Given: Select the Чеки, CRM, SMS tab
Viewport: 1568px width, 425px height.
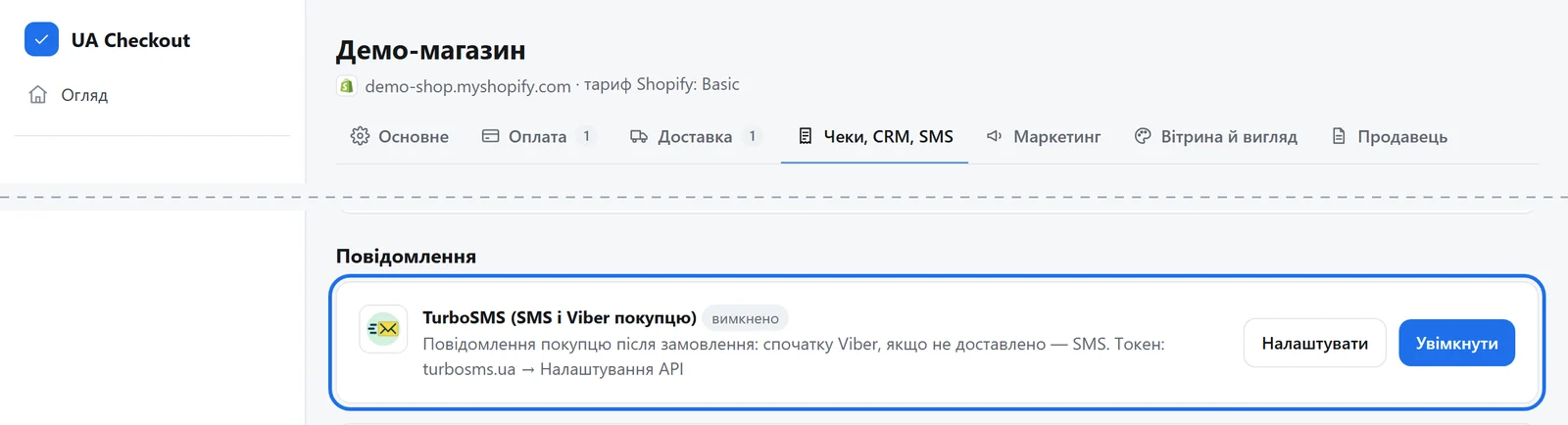Looking at the screenshot, I should pos(874,136).
